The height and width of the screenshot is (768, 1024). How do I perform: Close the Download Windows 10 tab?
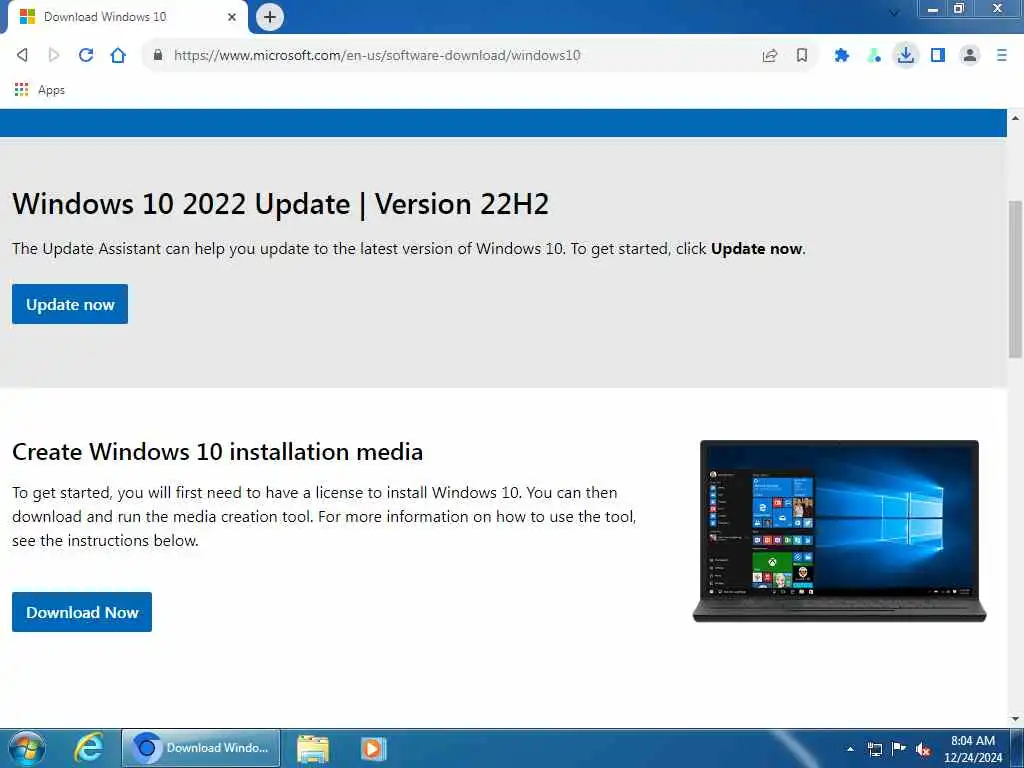tap(232, 17)
